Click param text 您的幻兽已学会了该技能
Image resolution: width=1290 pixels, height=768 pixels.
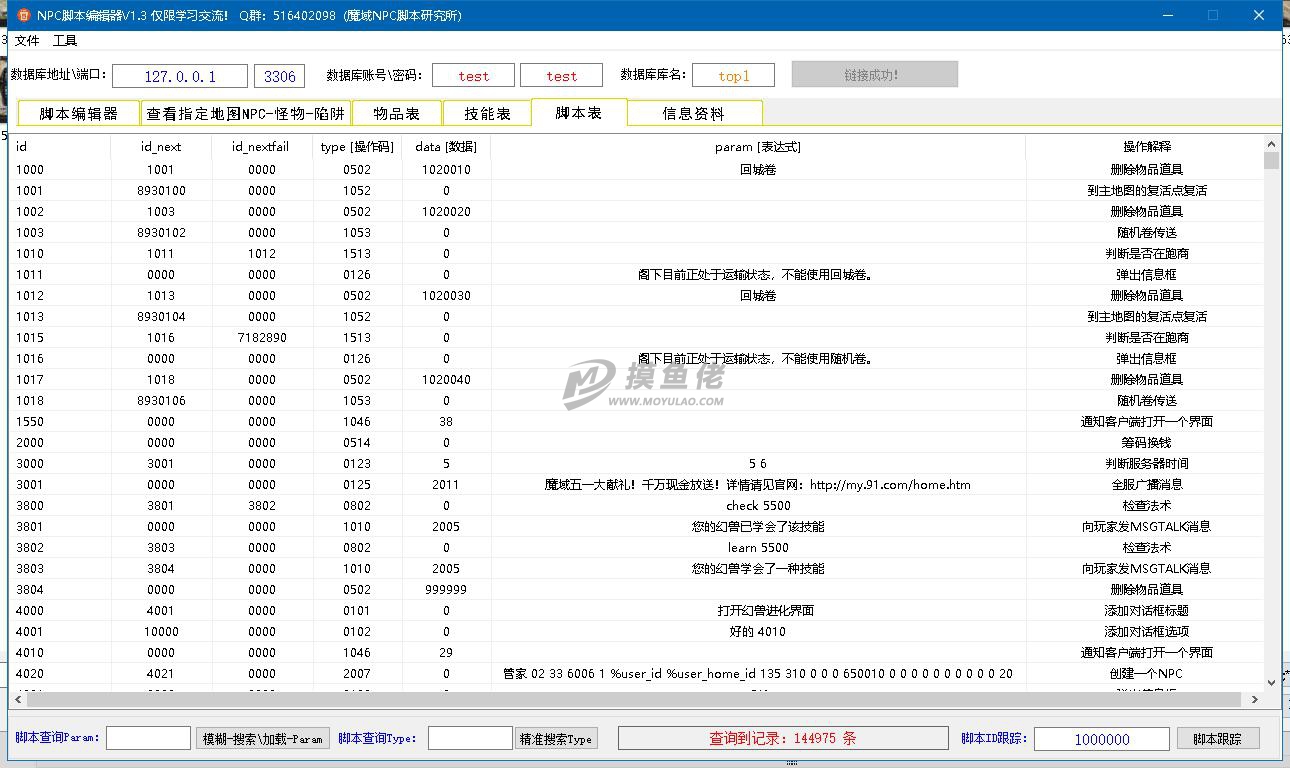758,527
